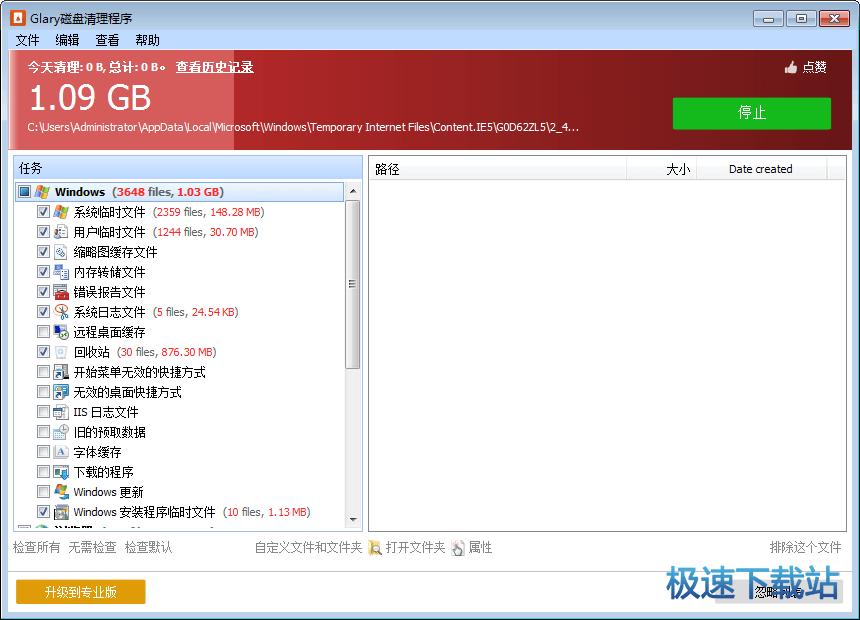Toggle the Windows group checkbox
Screen dimensions: 860x620
[25, 192]
